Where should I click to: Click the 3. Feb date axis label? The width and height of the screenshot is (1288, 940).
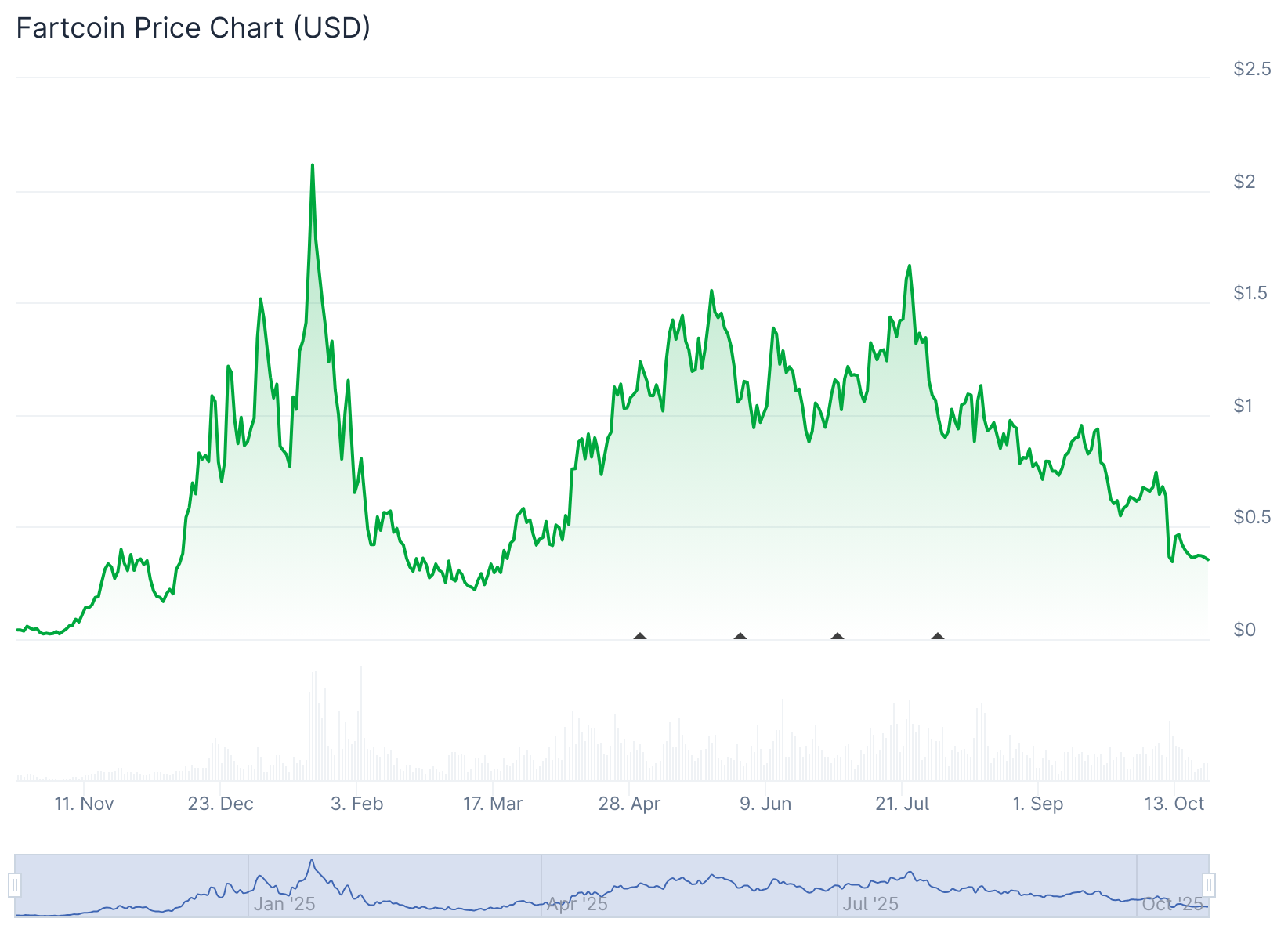[x=357, y=804]
